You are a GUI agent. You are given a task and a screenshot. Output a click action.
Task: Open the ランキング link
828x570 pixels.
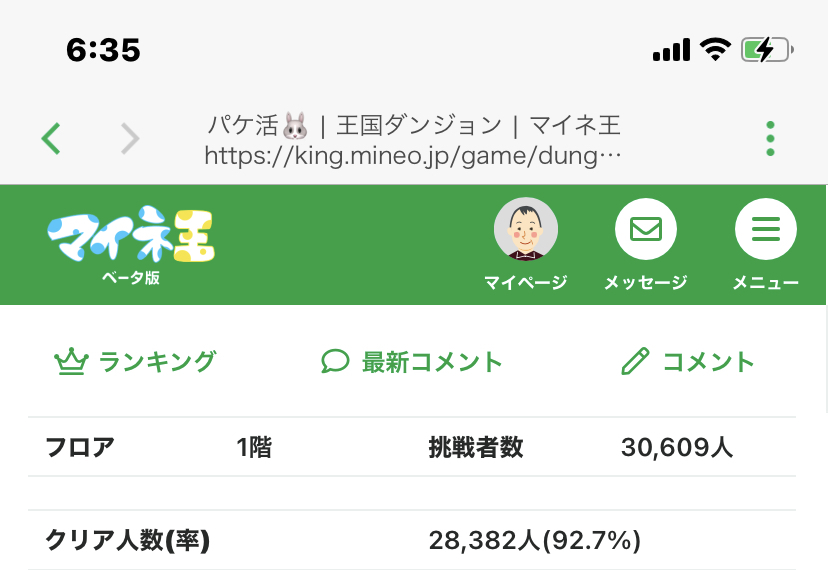[157, 361]
